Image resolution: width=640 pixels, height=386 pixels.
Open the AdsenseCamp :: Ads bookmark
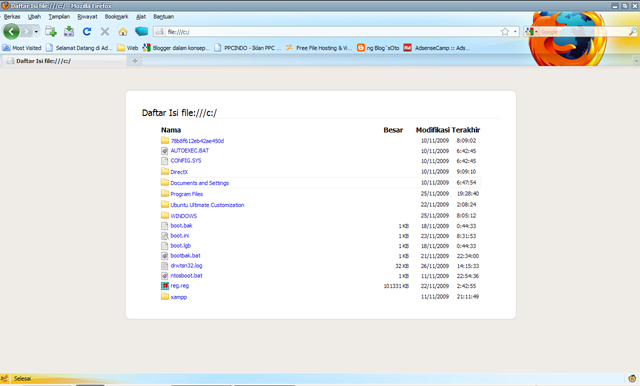pos(437,48)
